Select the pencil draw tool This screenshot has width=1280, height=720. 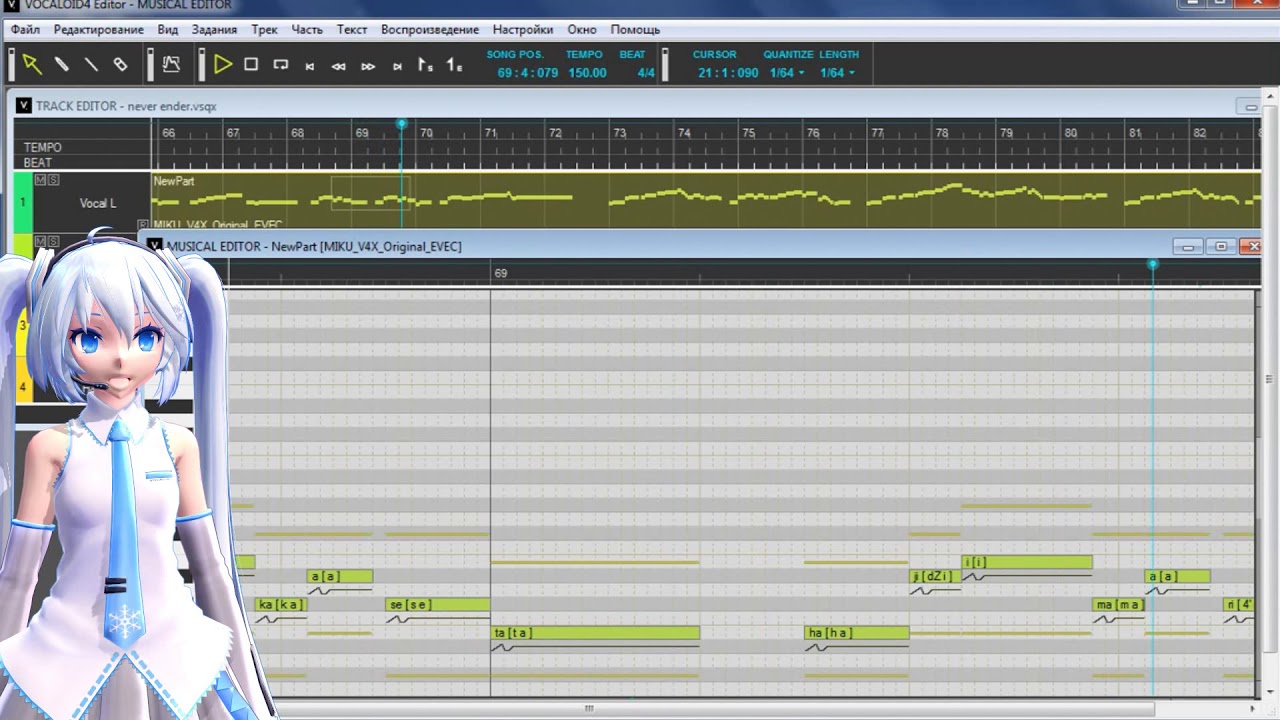click(x=62, y=65)
